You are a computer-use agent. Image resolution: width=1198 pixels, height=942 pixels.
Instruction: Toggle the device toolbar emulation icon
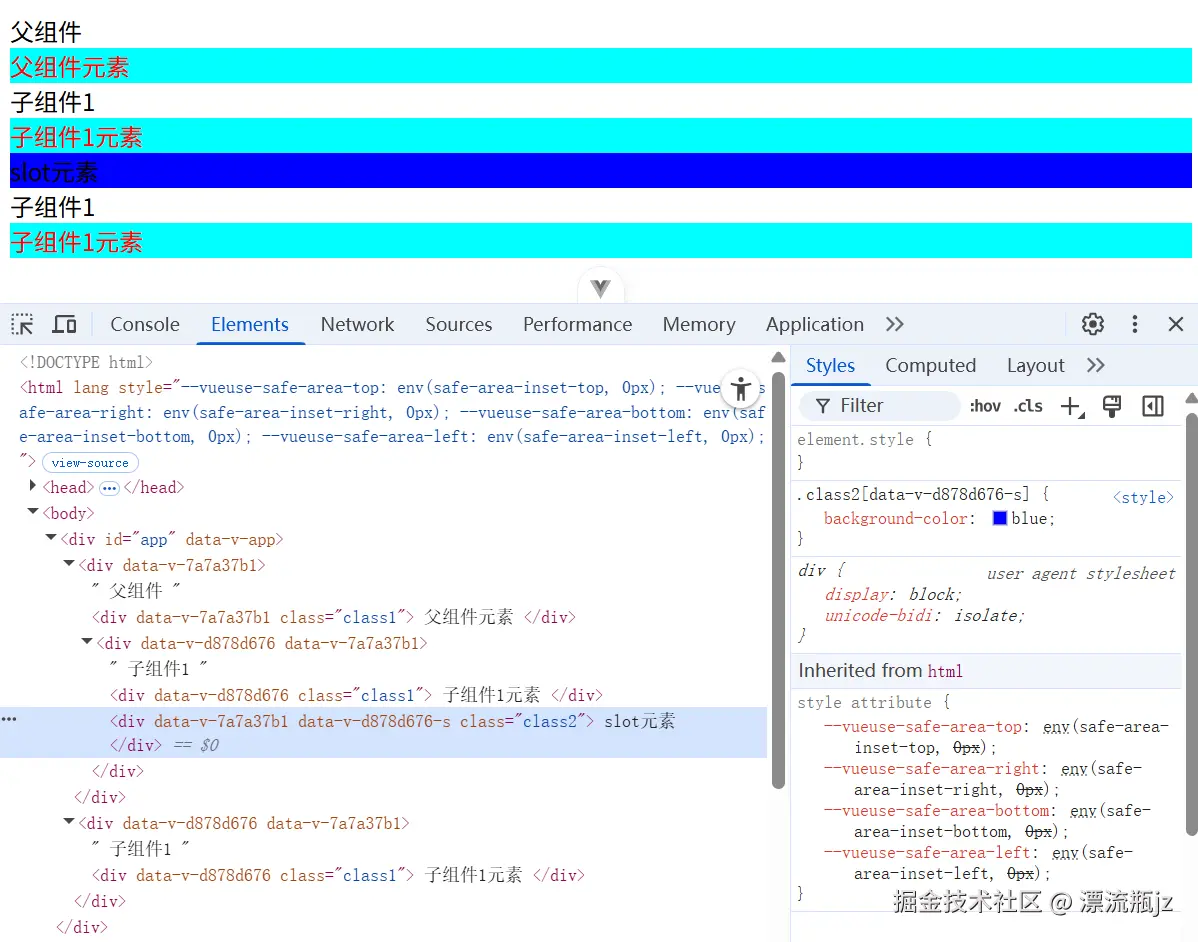click(64, 323)
